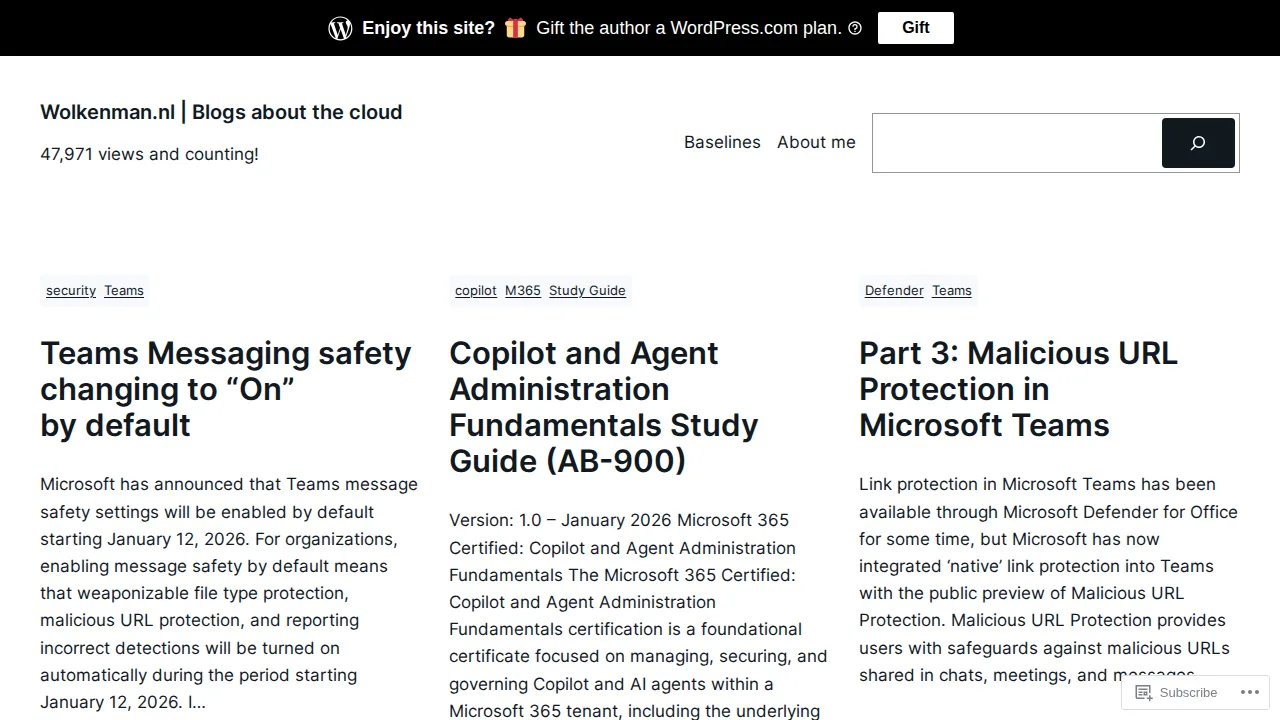
Task: Open the About me menu item
Action: coord(816,142)
